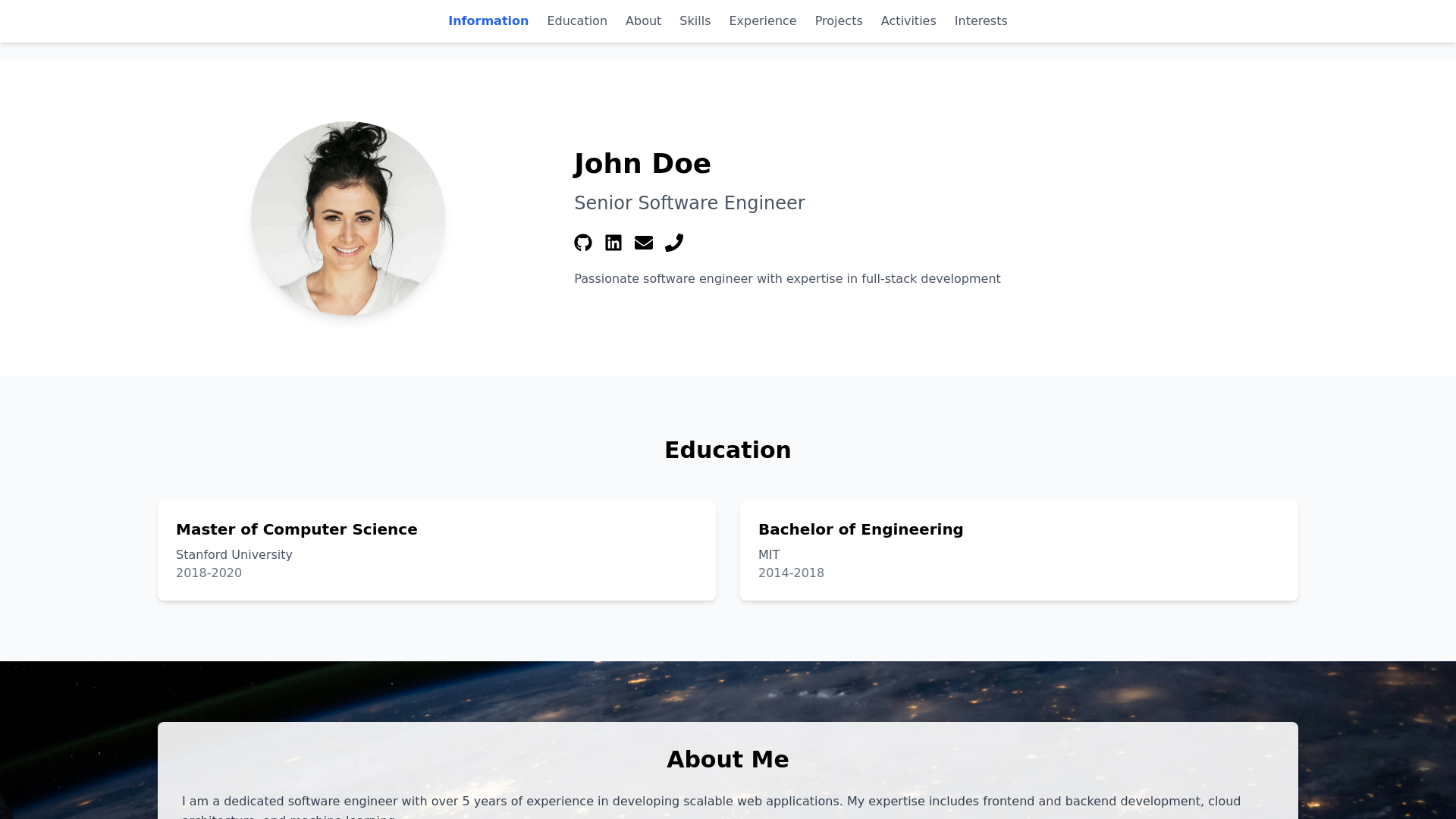Click the circular profile photo
Viewport: 1456px width, 819px height.
pos(348,218)
